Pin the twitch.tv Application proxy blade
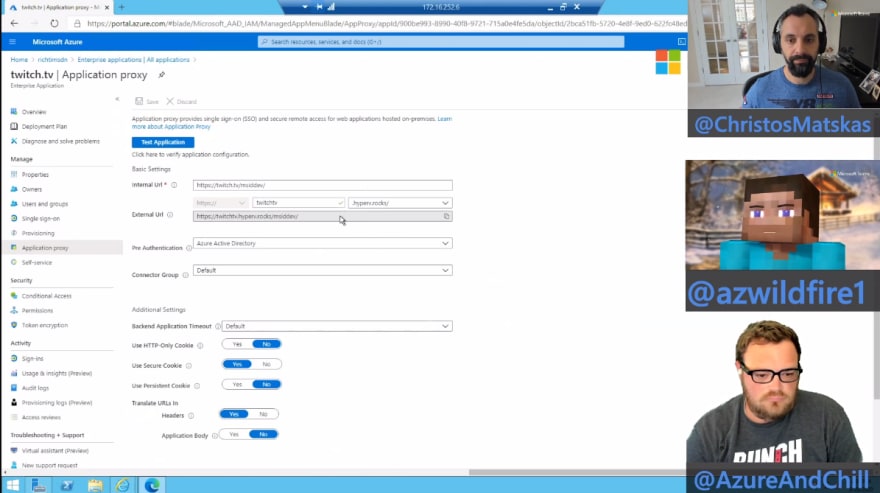The image size is (880, 493). click(162, 75)
